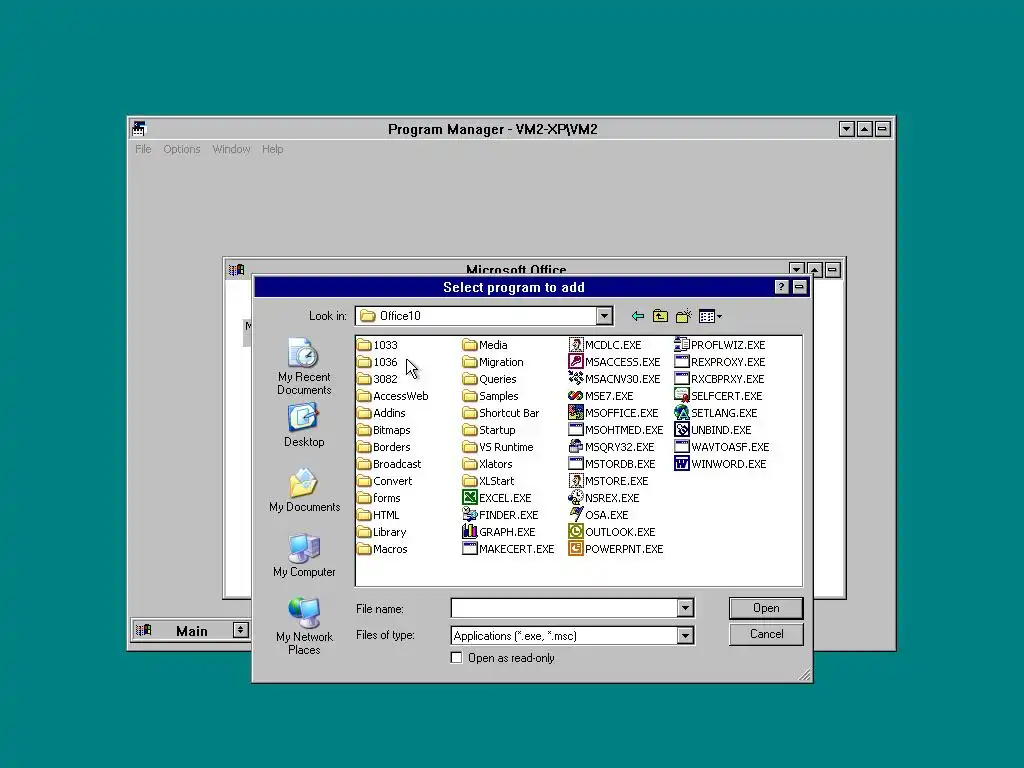Click dialog resize grip corner
The height and width of the screenshot is (768, 1024).
click(805, 675)
